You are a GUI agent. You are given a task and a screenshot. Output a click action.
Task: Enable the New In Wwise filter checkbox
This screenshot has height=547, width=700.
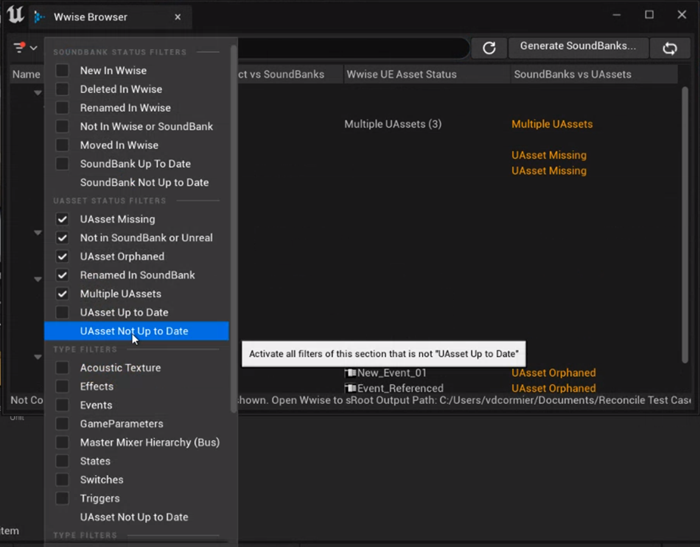click(x=63, y=71)
